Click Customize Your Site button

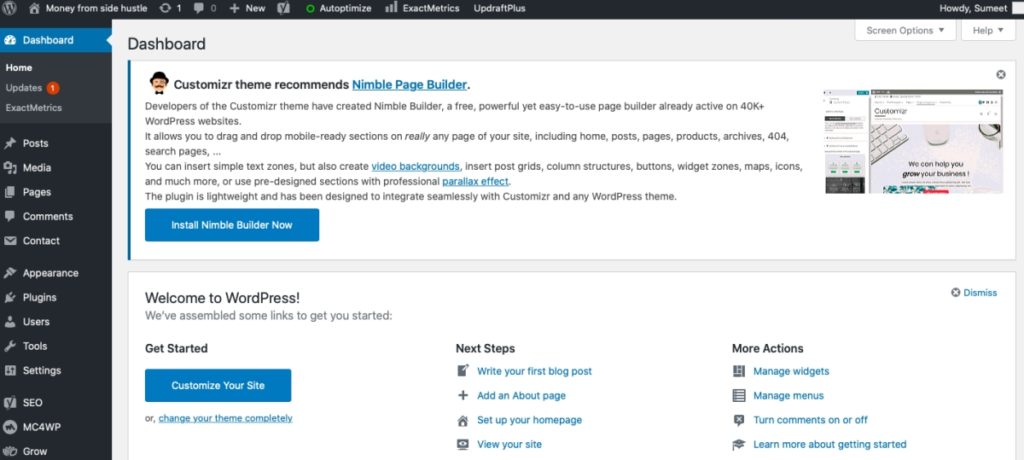click(218, 386)
